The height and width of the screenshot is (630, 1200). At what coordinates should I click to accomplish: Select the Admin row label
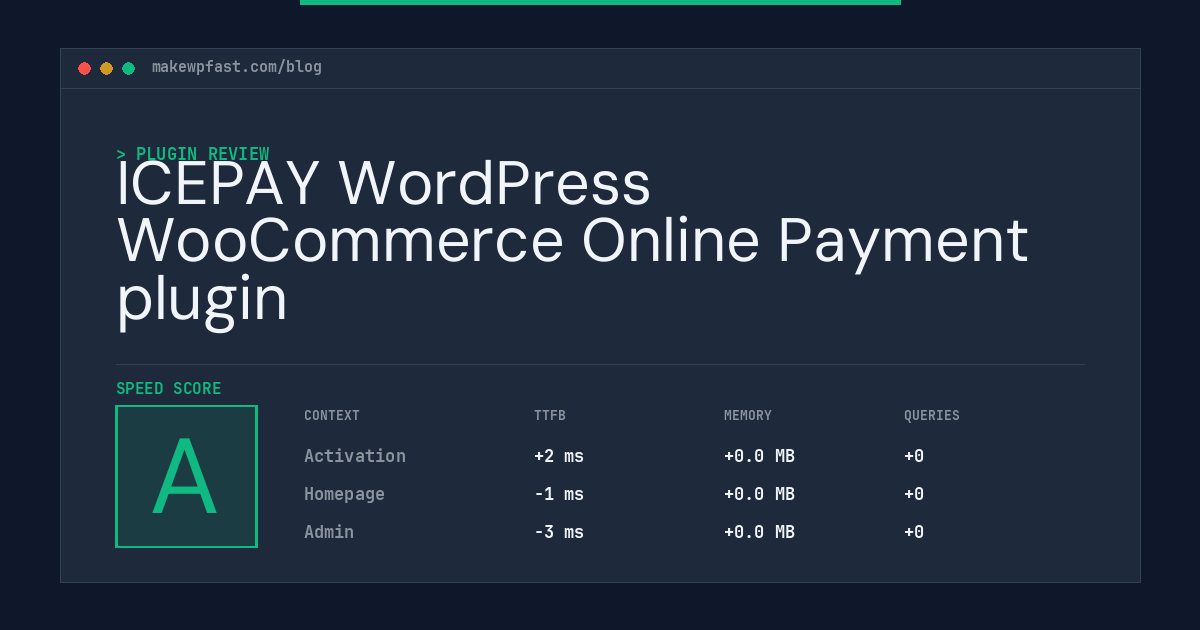pyautogui.click(x=329, y=532)
